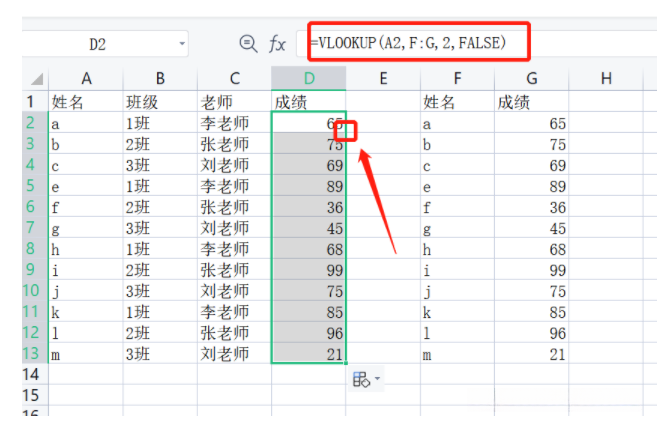
Task: Click cell F1 containing 姓名
Action: pyautogui.click(x=457, y=101)
